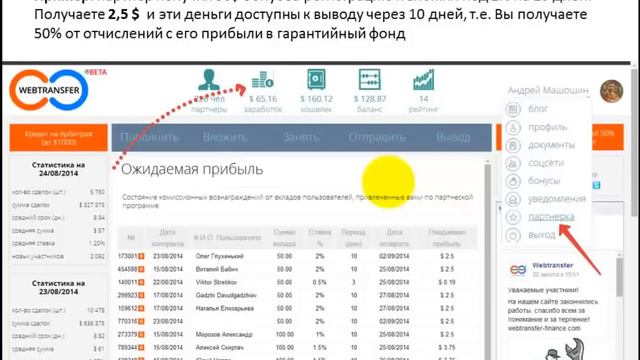Click the Webtransfer feed post logo
Screen dimensions: 640x360
click(x=518, y=270)
